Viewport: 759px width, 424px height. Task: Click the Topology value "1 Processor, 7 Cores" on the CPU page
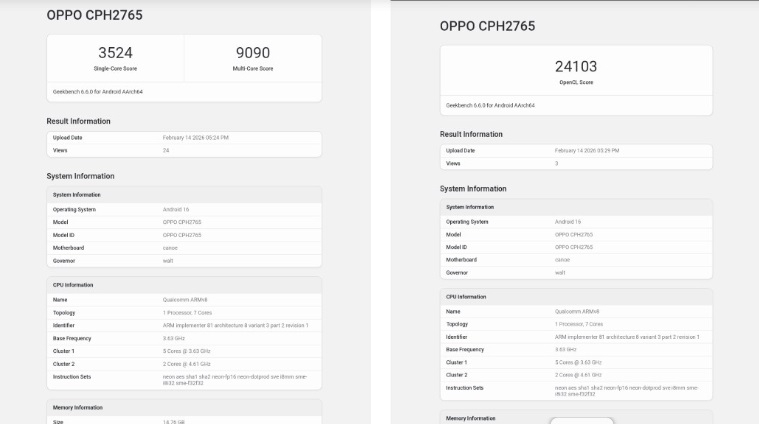pos(187,313)
